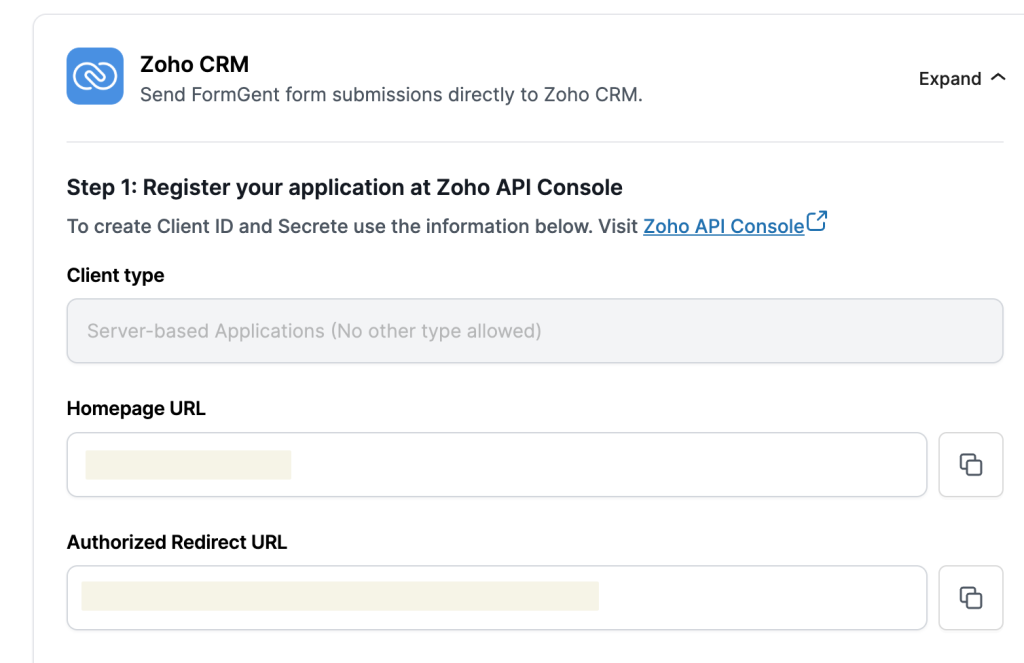
Task: Copy the Authorized Redirect URL value
Action: (970, 598)
